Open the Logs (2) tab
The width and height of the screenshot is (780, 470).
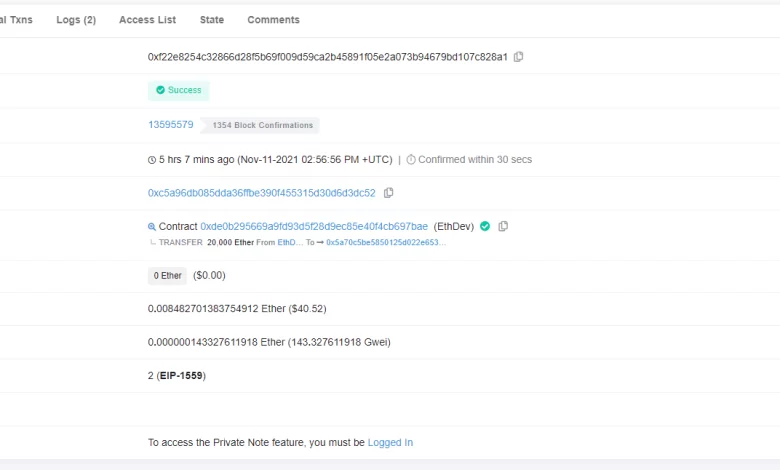pyautogui.click(x=76, y=20)
